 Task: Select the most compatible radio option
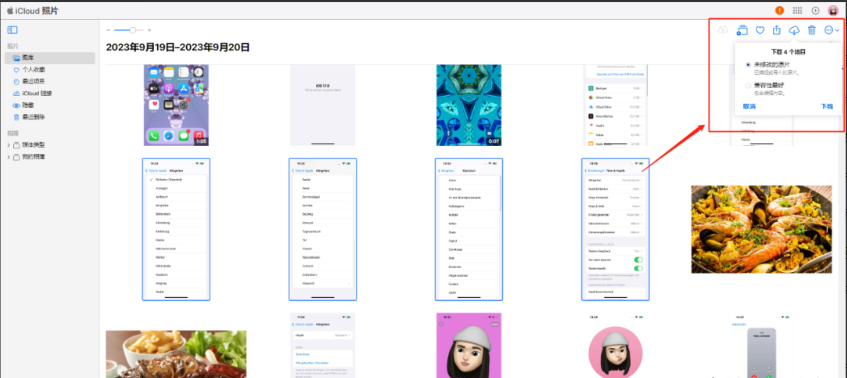[x=748, y=85]
